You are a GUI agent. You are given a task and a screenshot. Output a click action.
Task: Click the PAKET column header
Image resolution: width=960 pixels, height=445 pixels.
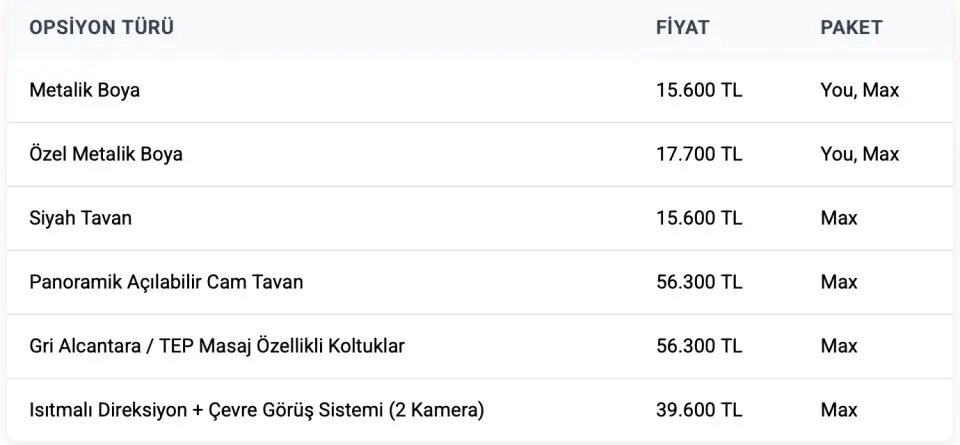(851, 28)
